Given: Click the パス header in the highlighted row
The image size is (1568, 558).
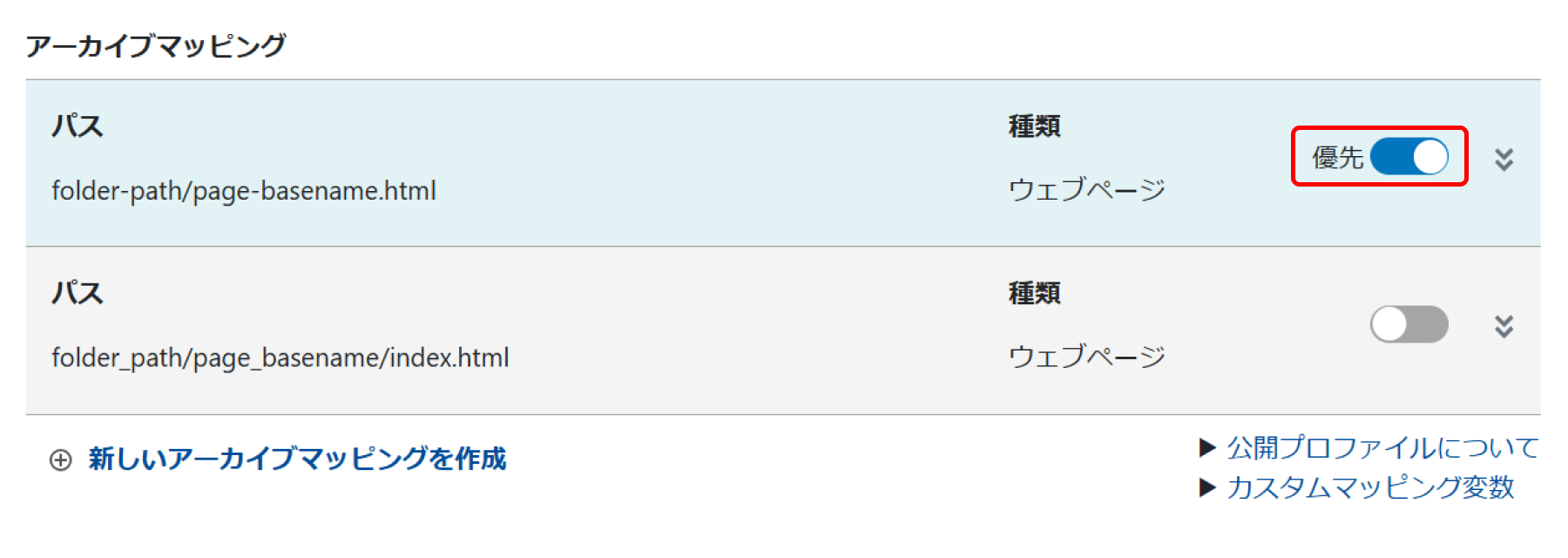Looking at the screenshot, I should [78, 126].
